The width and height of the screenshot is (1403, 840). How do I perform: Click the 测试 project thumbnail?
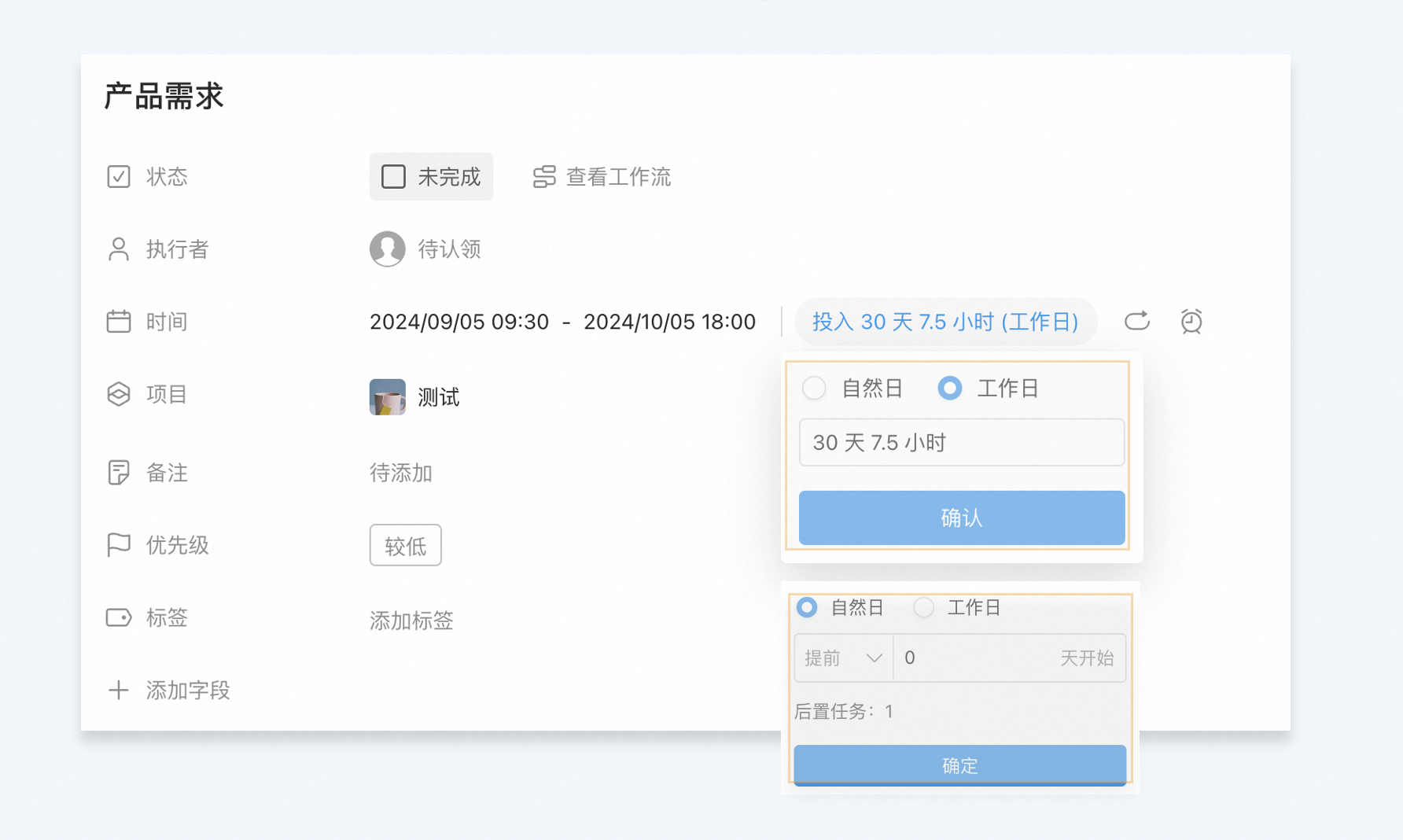(x=388, y=396)
